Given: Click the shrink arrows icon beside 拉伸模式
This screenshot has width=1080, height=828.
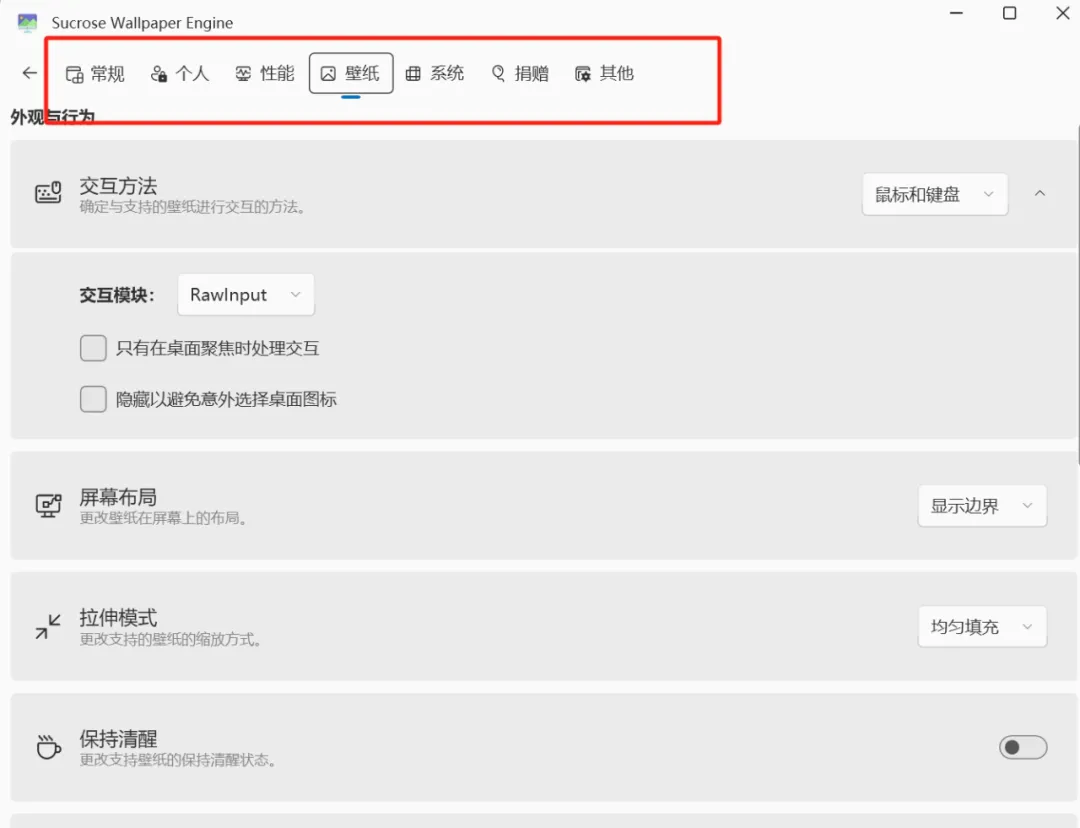Looking at the screenshot, I should click(48, 627).
